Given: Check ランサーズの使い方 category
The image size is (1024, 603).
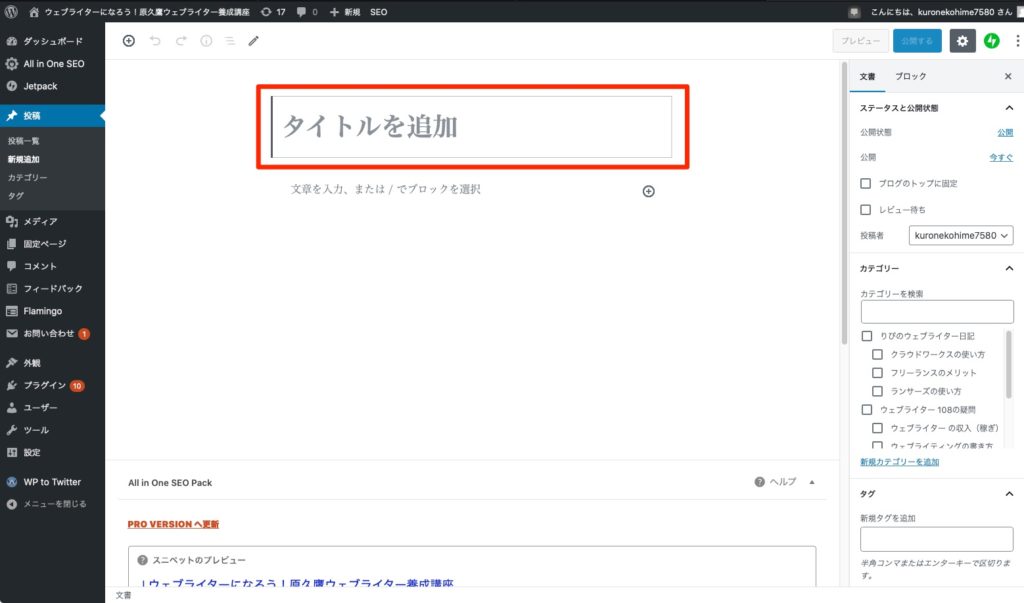Looking at the screenshot, I should pyautogui.click(x=877, y=391).
